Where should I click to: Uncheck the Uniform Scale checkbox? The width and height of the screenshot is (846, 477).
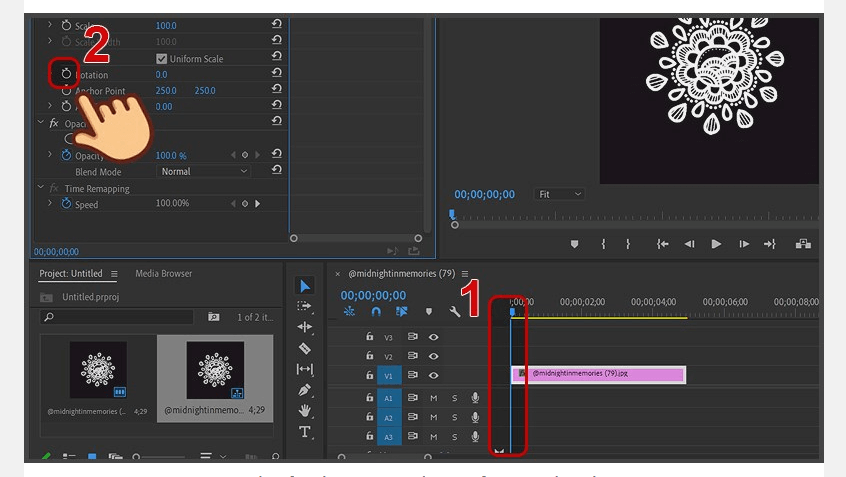161,58
